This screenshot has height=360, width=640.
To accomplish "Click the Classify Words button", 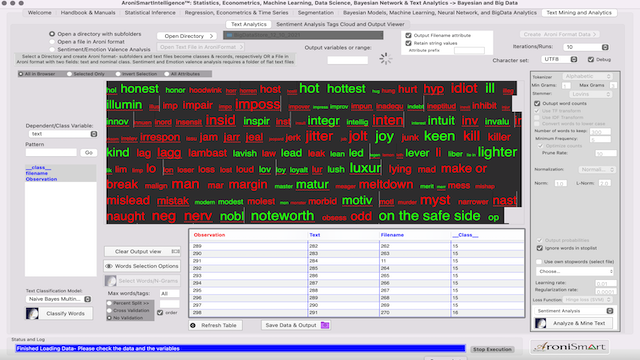I will [59, 313].
